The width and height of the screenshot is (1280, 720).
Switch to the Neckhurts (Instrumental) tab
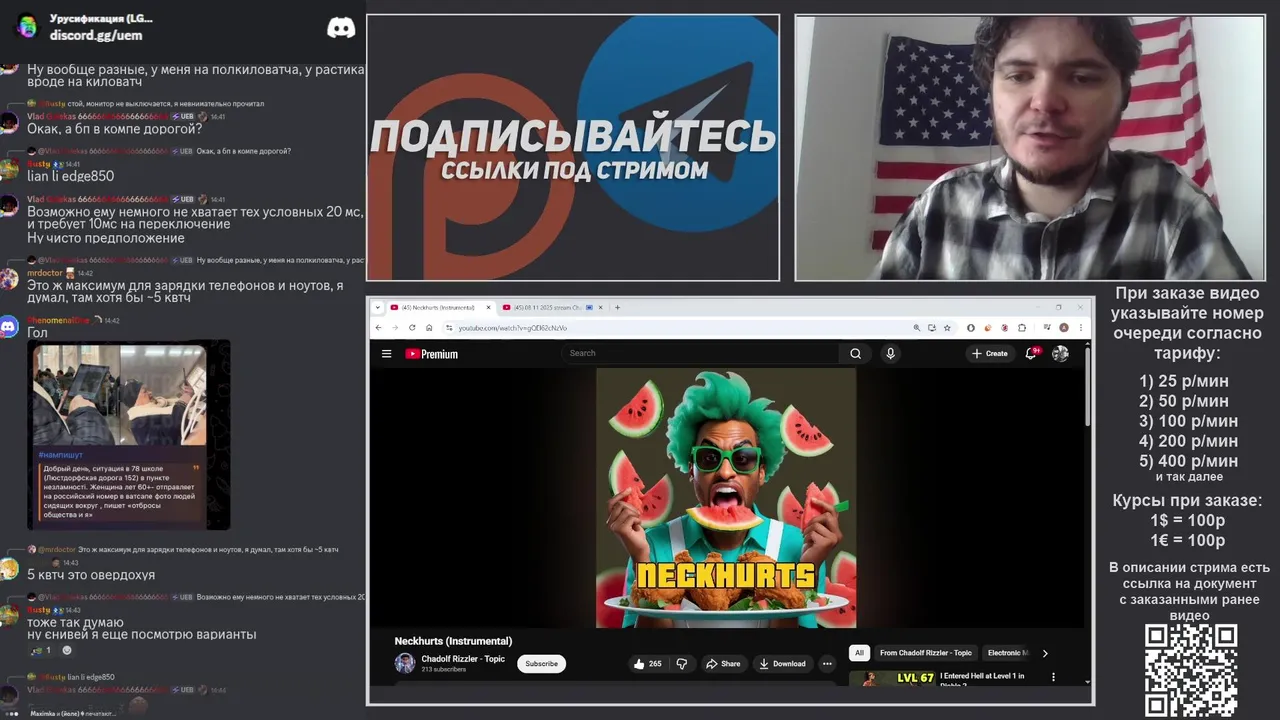pyautogui.click(x=438, y=307)
